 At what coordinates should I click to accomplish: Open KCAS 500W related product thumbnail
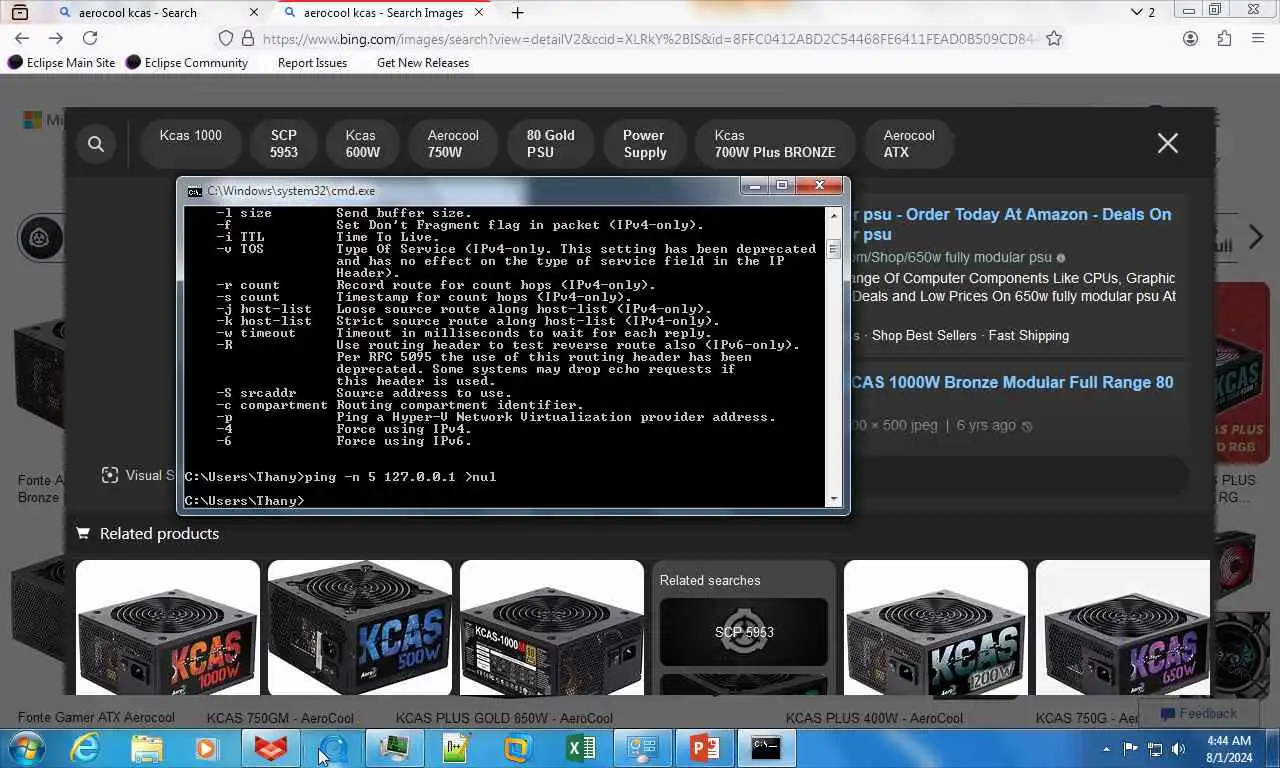click(360, 628)
